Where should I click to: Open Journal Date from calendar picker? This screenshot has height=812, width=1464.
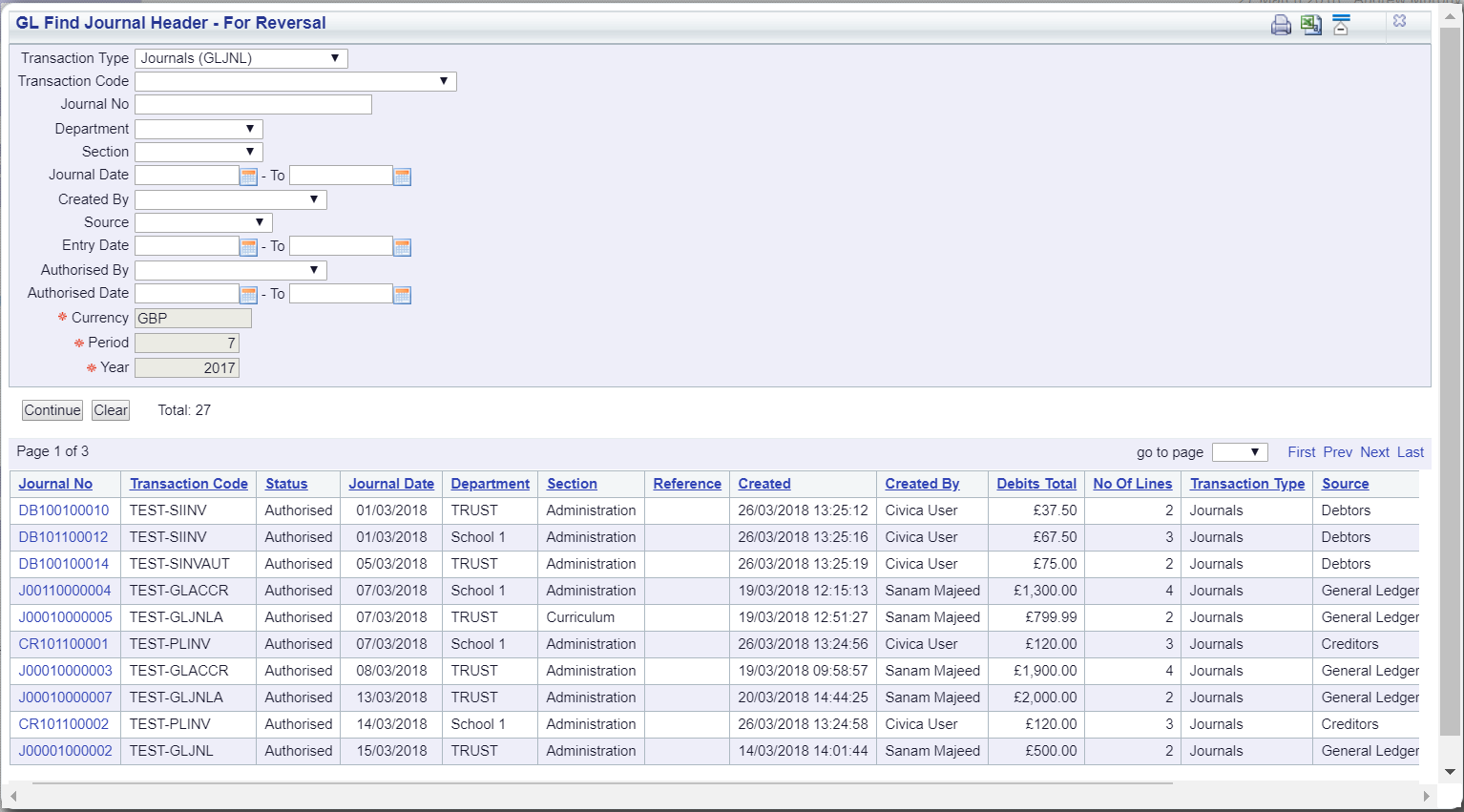click(x=248, y=177)
